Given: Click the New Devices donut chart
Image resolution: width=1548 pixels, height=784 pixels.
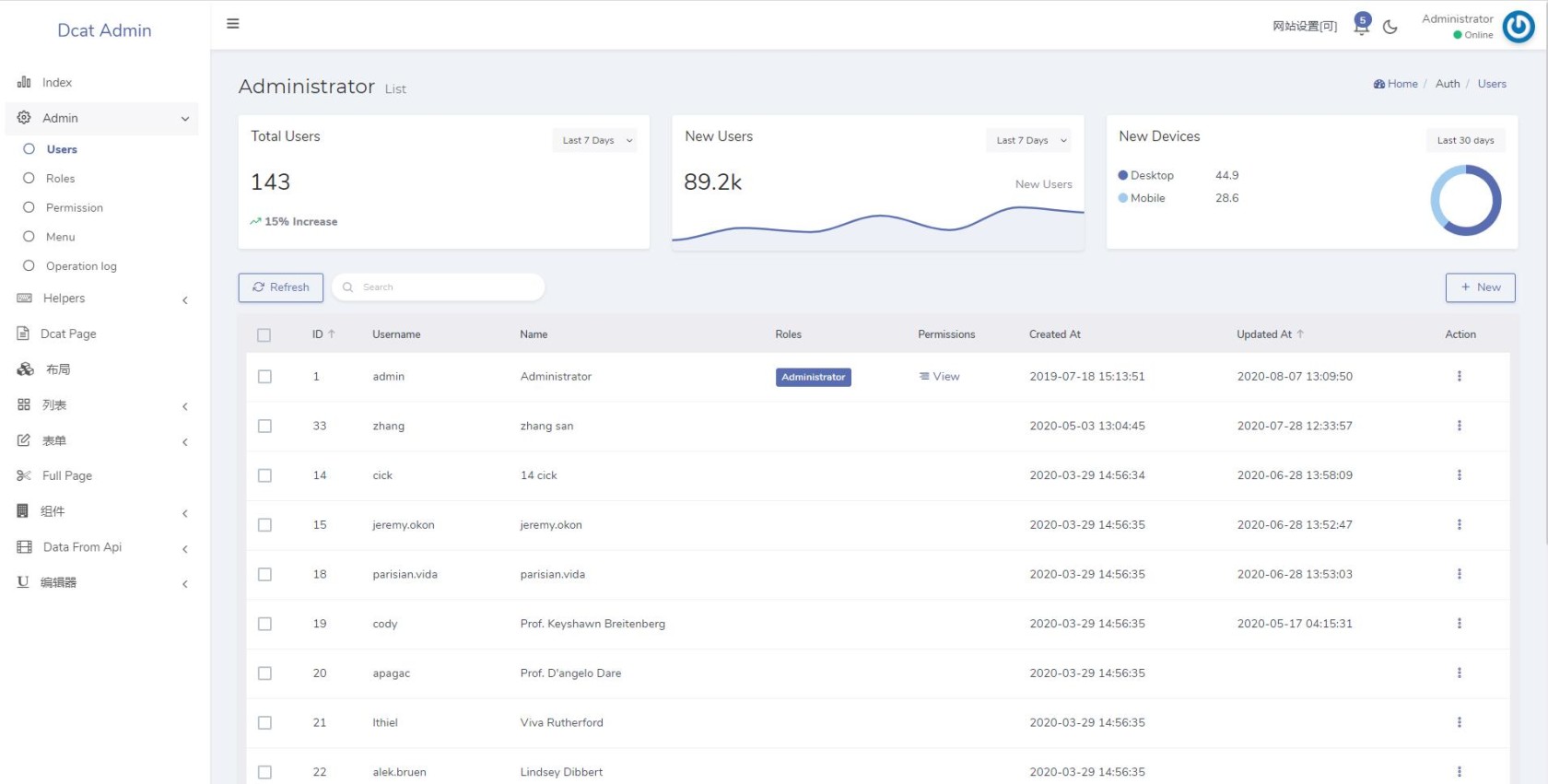Looking at the screenshot, I should [1465, 200].
